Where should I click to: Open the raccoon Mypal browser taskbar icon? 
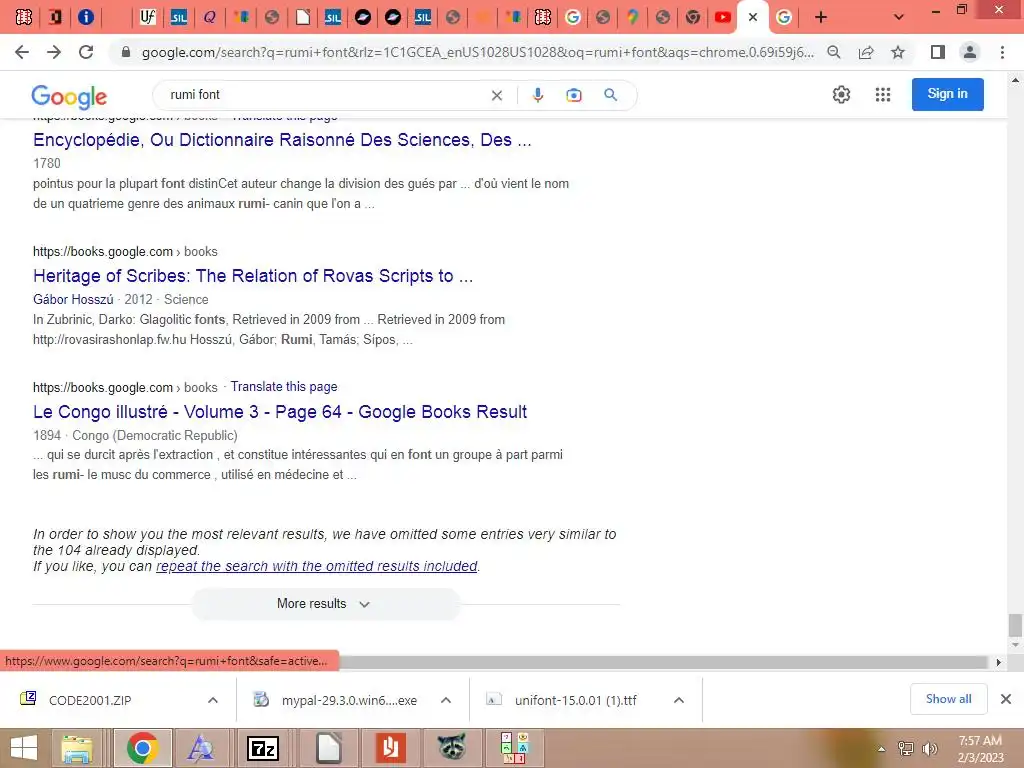[x=451, y=748]
